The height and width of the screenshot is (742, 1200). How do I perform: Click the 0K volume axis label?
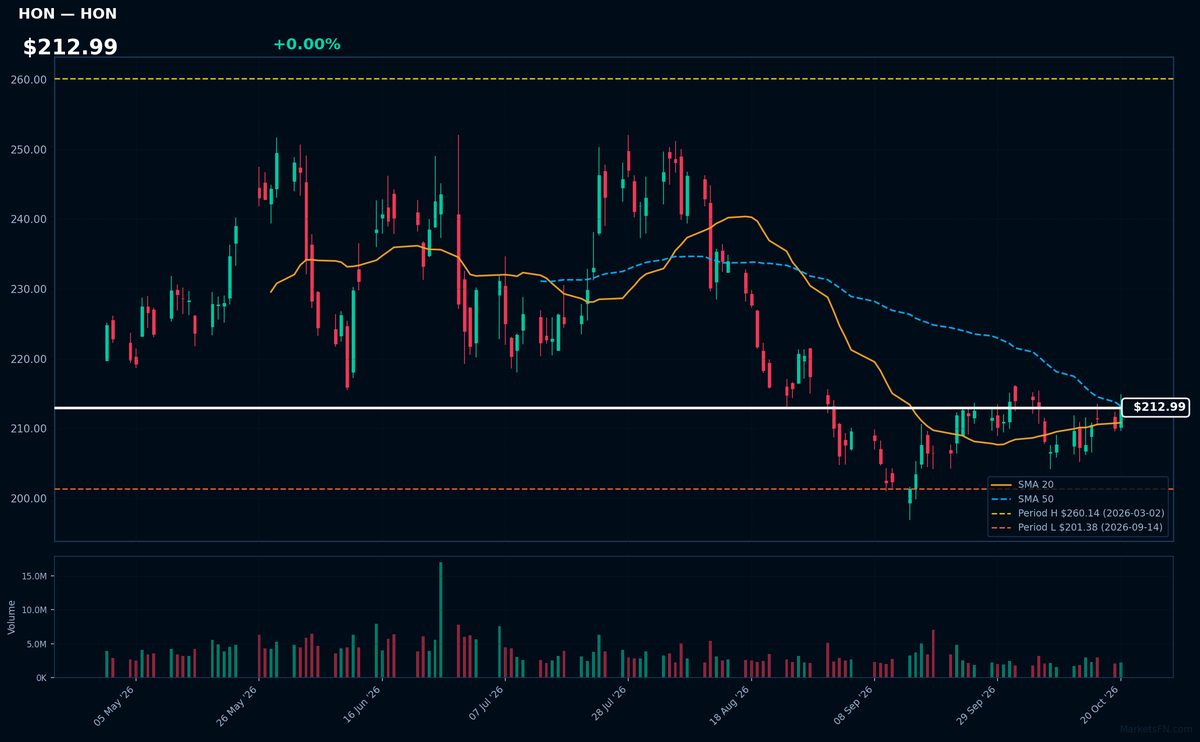[x=41, y=678]
